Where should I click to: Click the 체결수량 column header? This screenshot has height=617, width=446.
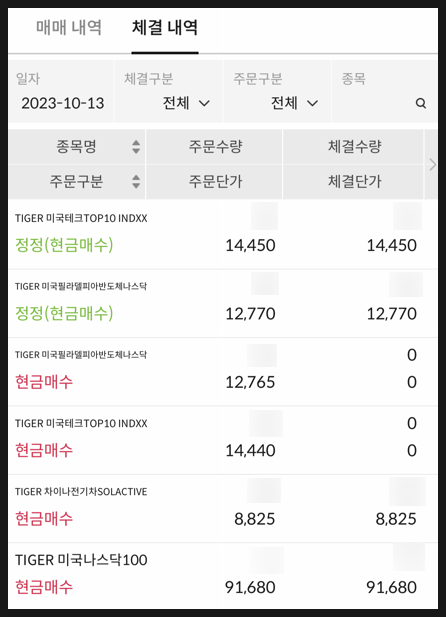(354, 147)
